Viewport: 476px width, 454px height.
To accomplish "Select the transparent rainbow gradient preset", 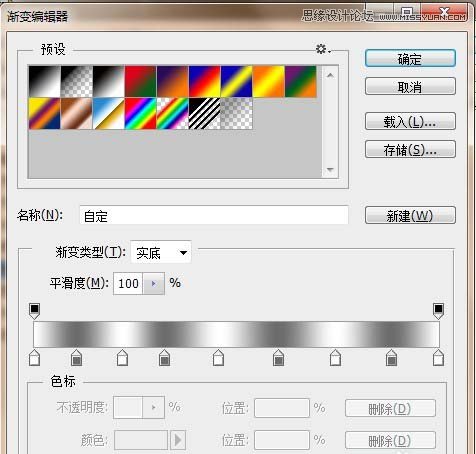I will [x=173, y=113].
